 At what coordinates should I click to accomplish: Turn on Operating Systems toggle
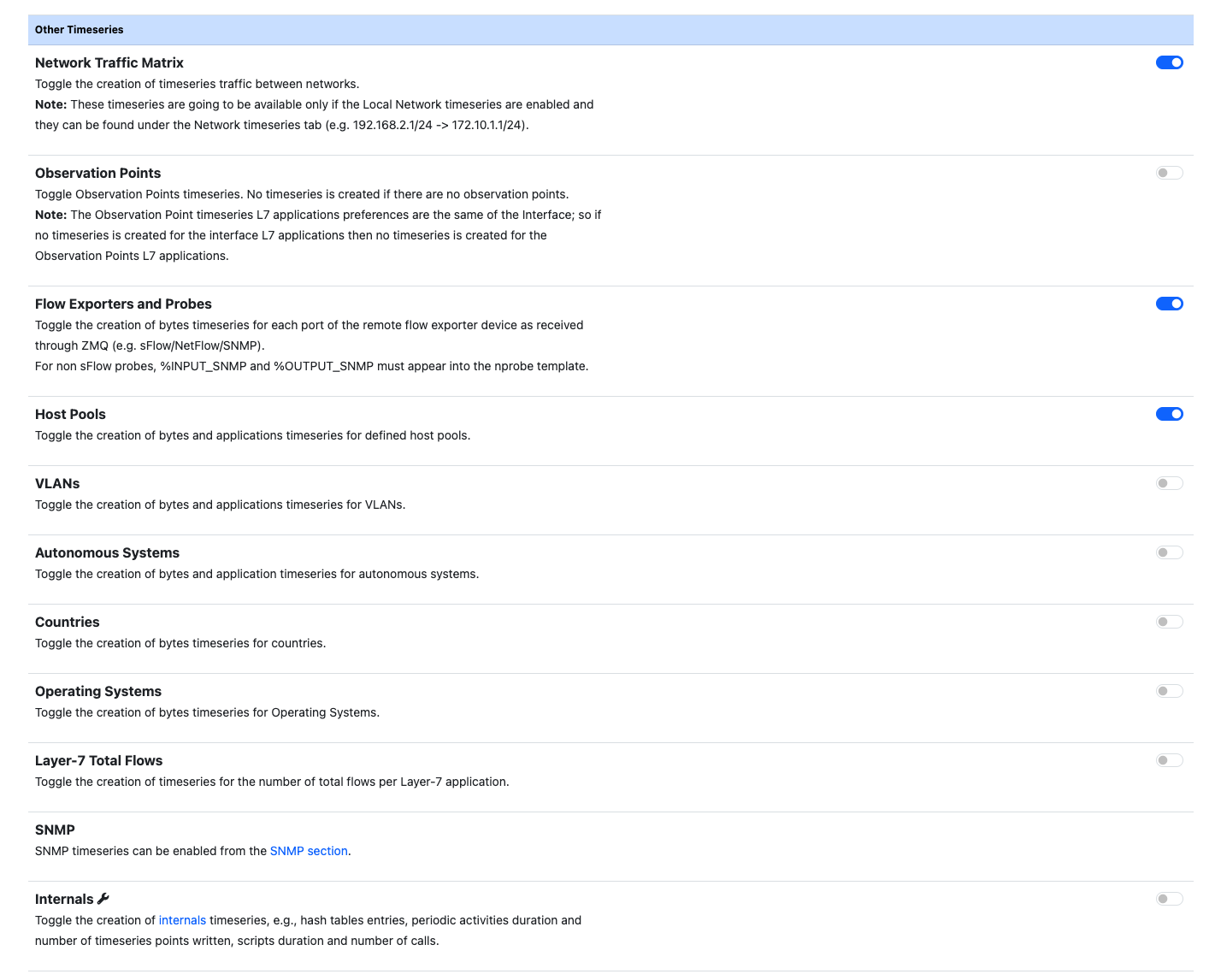pos(1169,691)
